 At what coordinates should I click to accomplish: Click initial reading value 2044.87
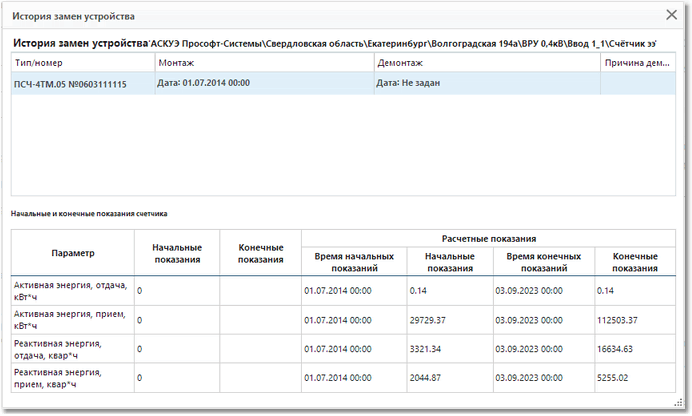coord(425,378)
